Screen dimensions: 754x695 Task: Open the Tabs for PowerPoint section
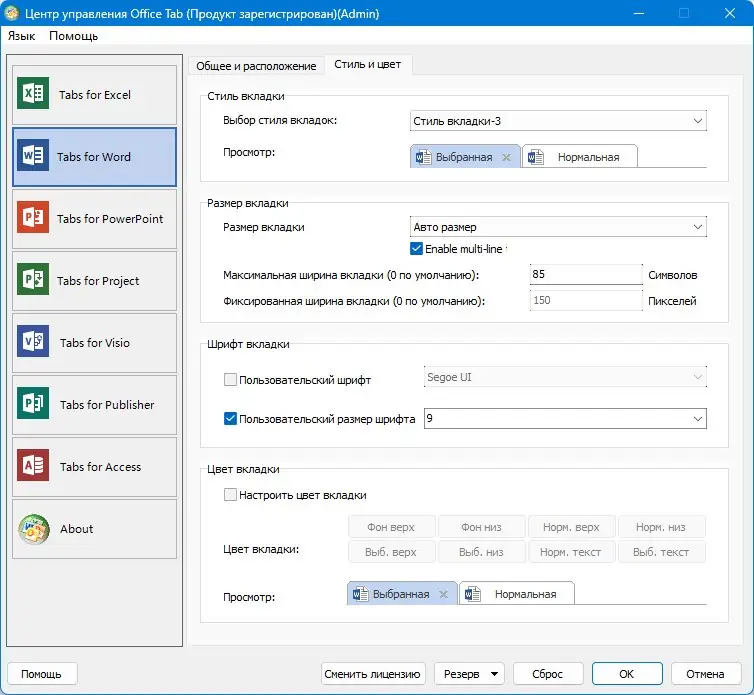94,219
